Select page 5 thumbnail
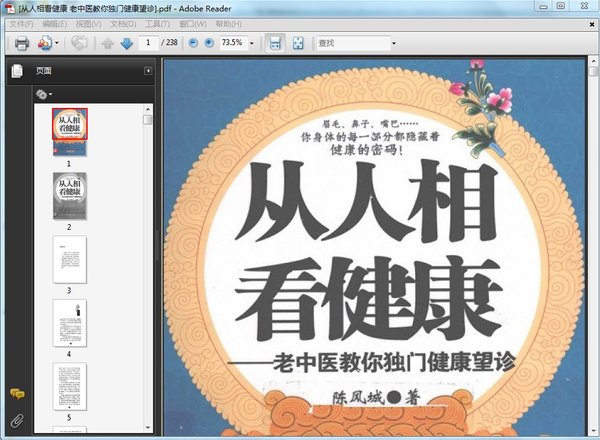600x440 pixels. (70, 386)
